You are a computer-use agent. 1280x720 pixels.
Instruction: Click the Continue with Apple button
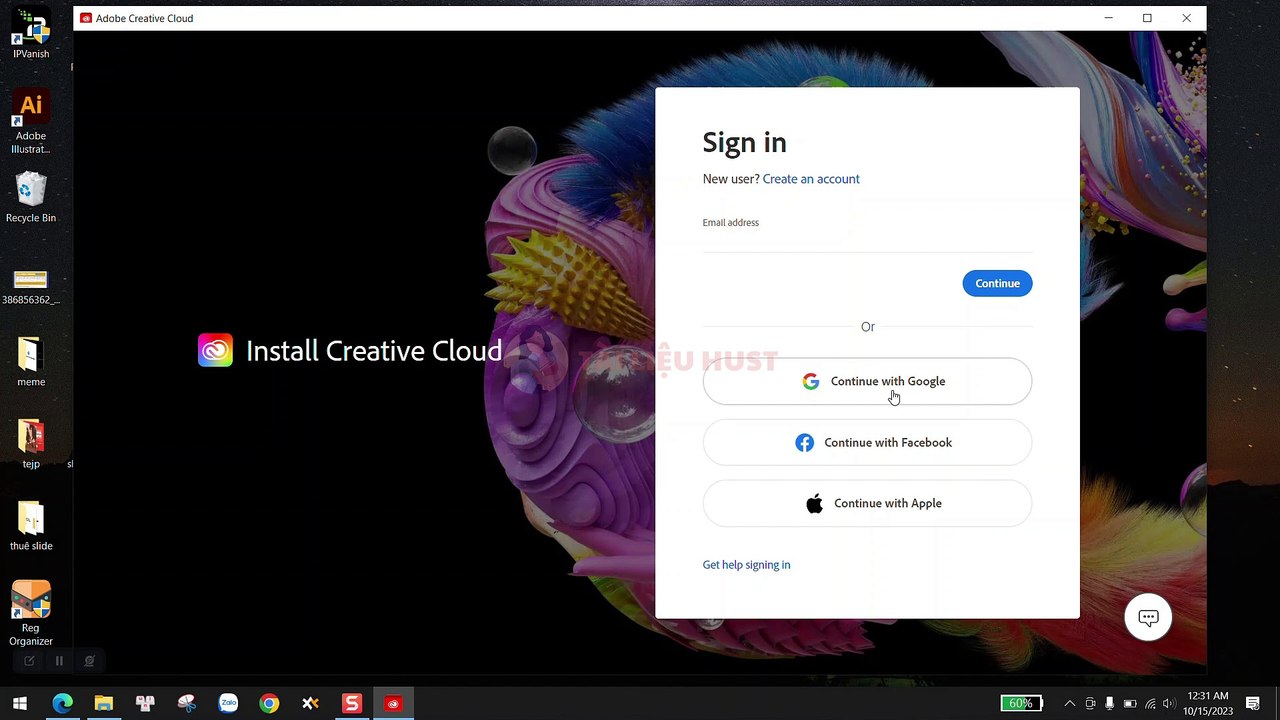pyautogui.click(x=867, y=503)
